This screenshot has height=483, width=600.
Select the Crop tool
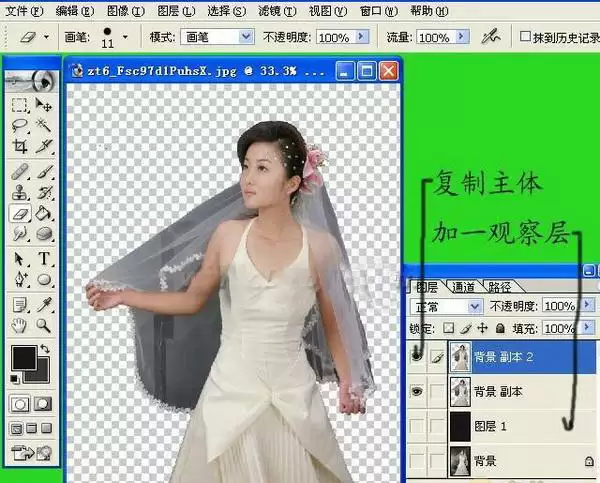19,146
